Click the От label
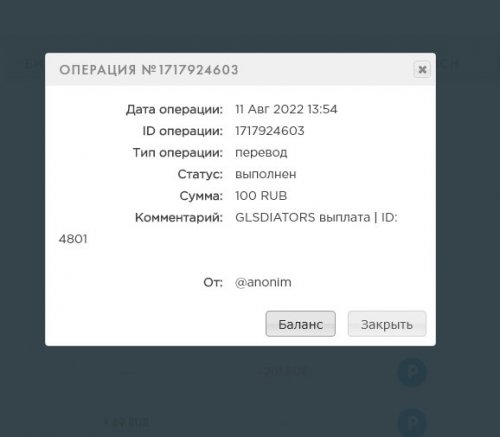Image resolution: width=500 pixels, height=437 pixels. click(x=213, y=282)
